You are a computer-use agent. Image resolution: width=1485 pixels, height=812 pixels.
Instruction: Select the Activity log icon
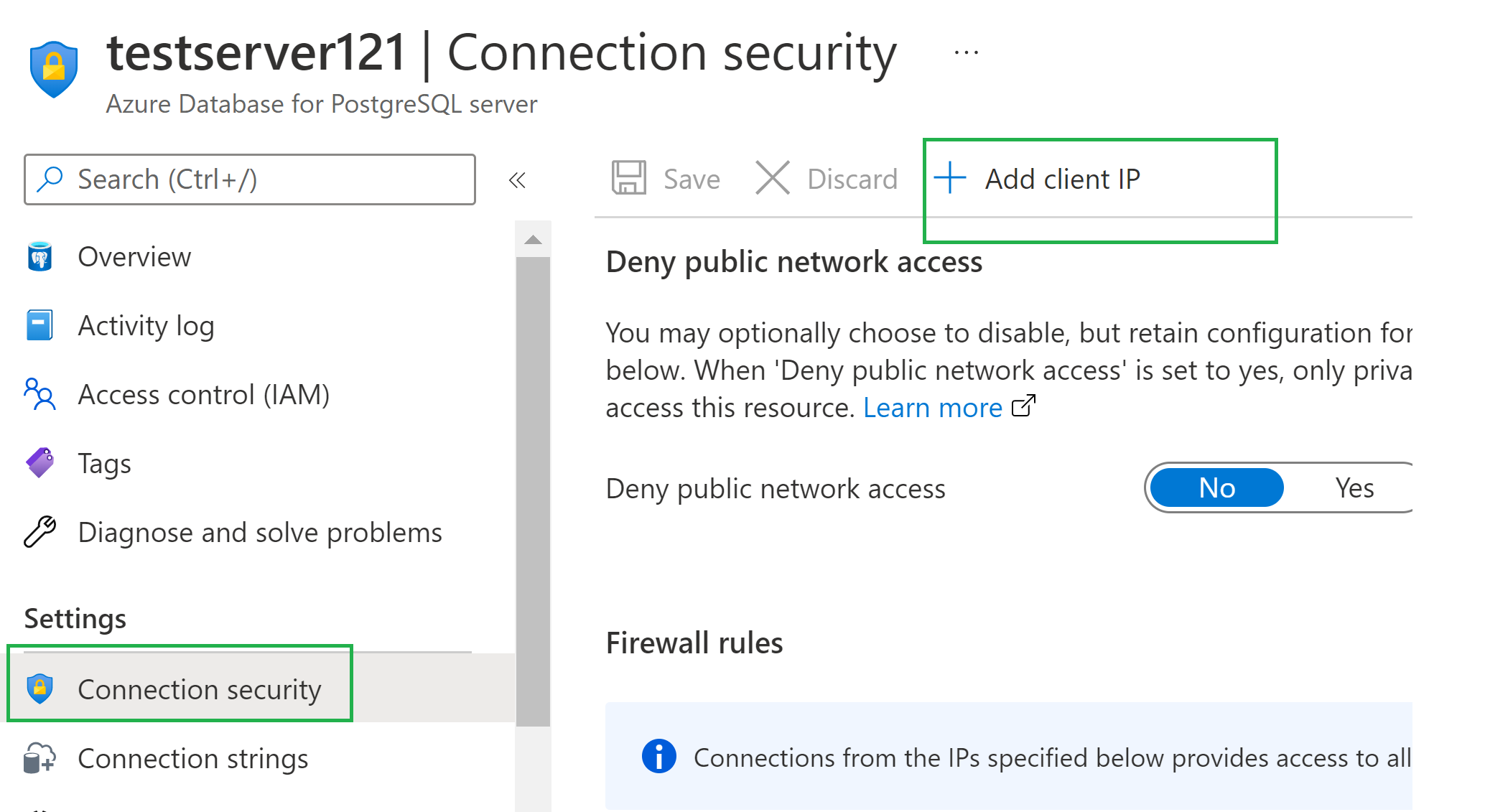pyautogui.click(x=41, y=325)
